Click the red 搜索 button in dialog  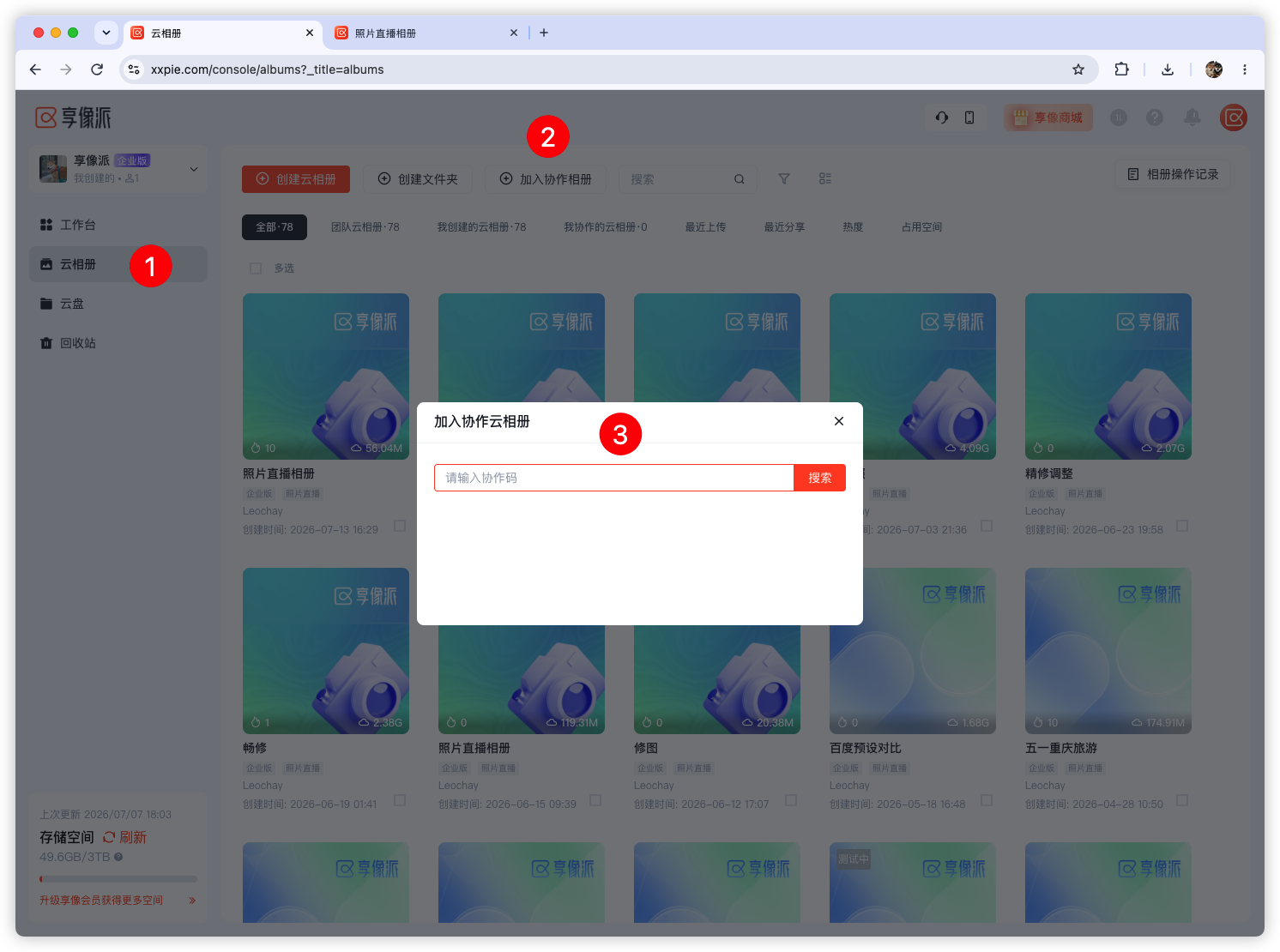(819, 478)
